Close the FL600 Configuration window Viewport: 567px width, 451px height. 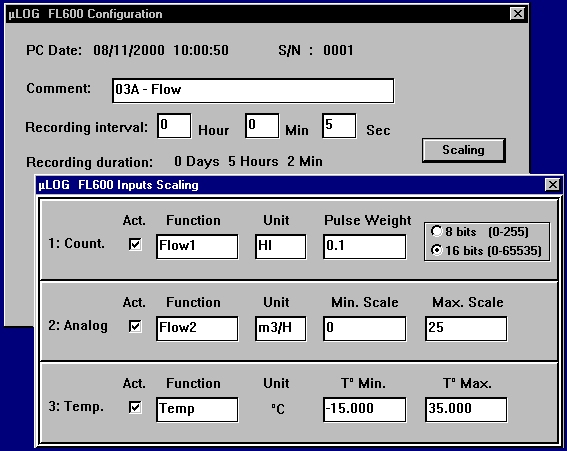[517, 14]
